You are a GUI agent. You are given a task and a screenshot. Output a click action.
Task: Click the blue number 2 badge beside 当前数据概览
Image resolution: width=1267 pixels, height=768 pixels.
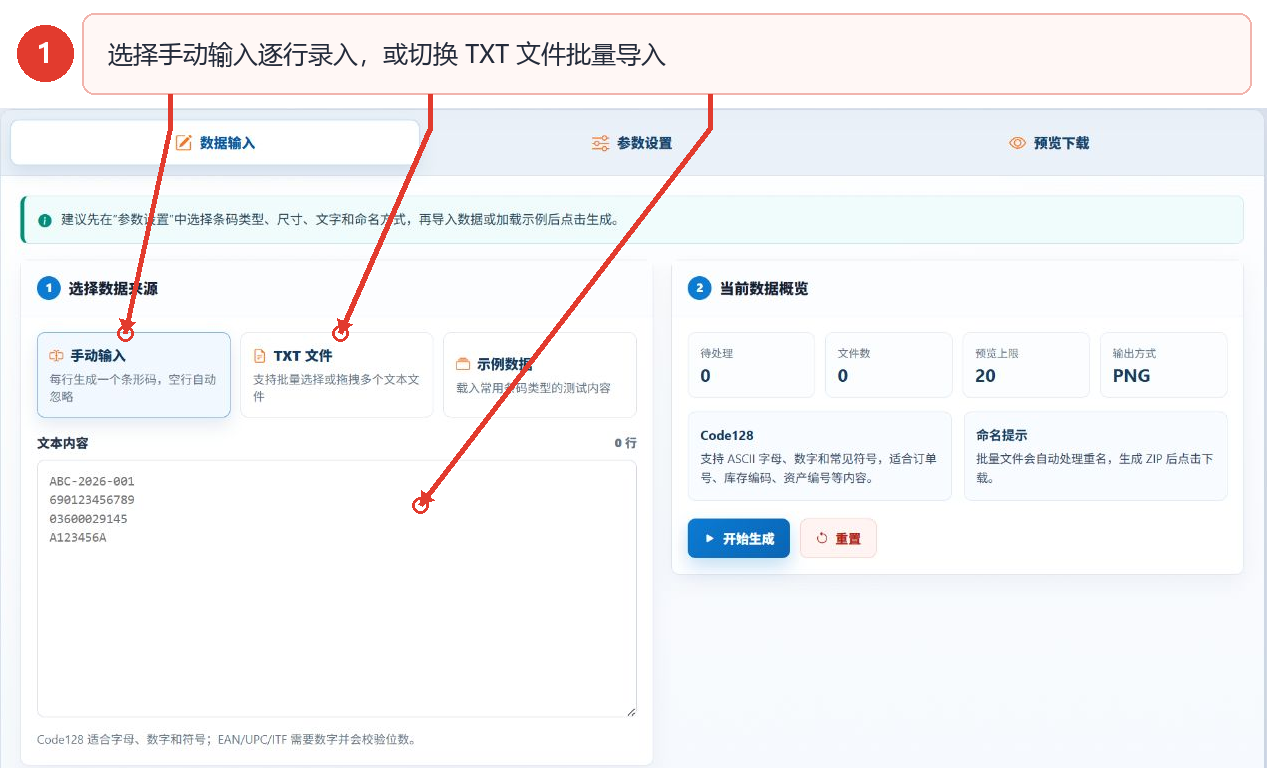pyautogui.click(x=699, y=288)
